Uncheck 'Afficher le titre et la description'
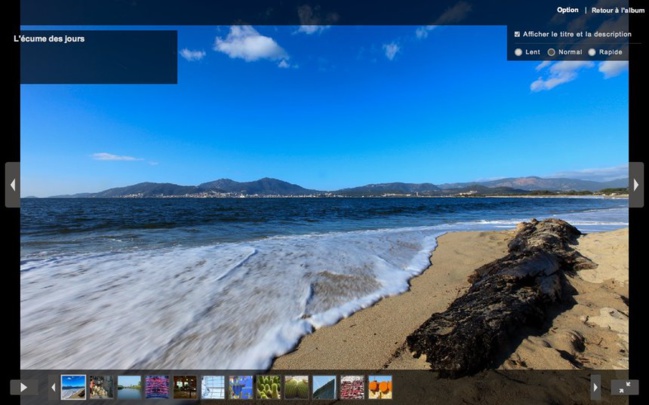Screen dimensions: 649x405 (516, 34)
